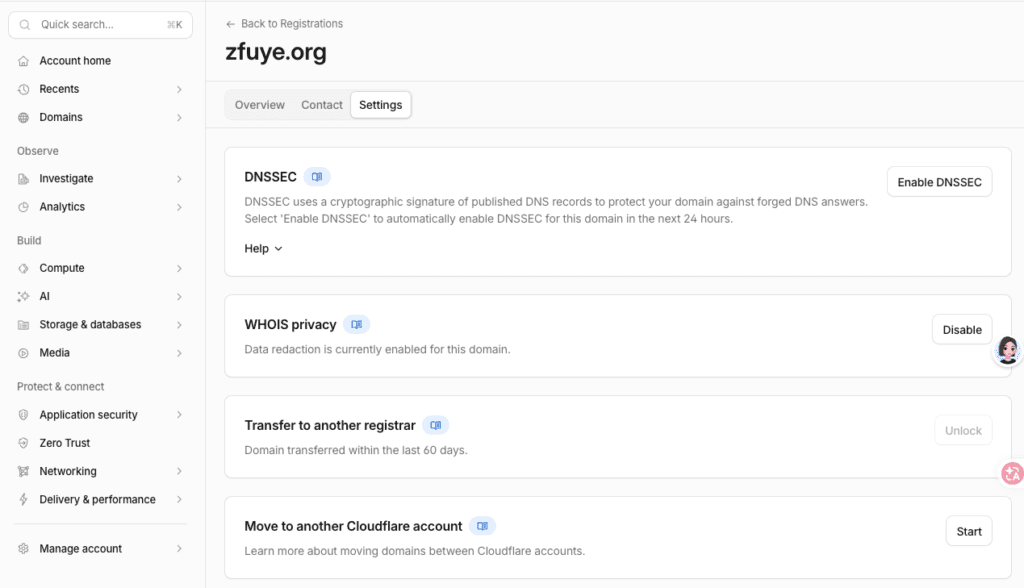Click the Storage & databases icon
The width and height of the screenshot is (1024, 588).
(x=24, y=325)
